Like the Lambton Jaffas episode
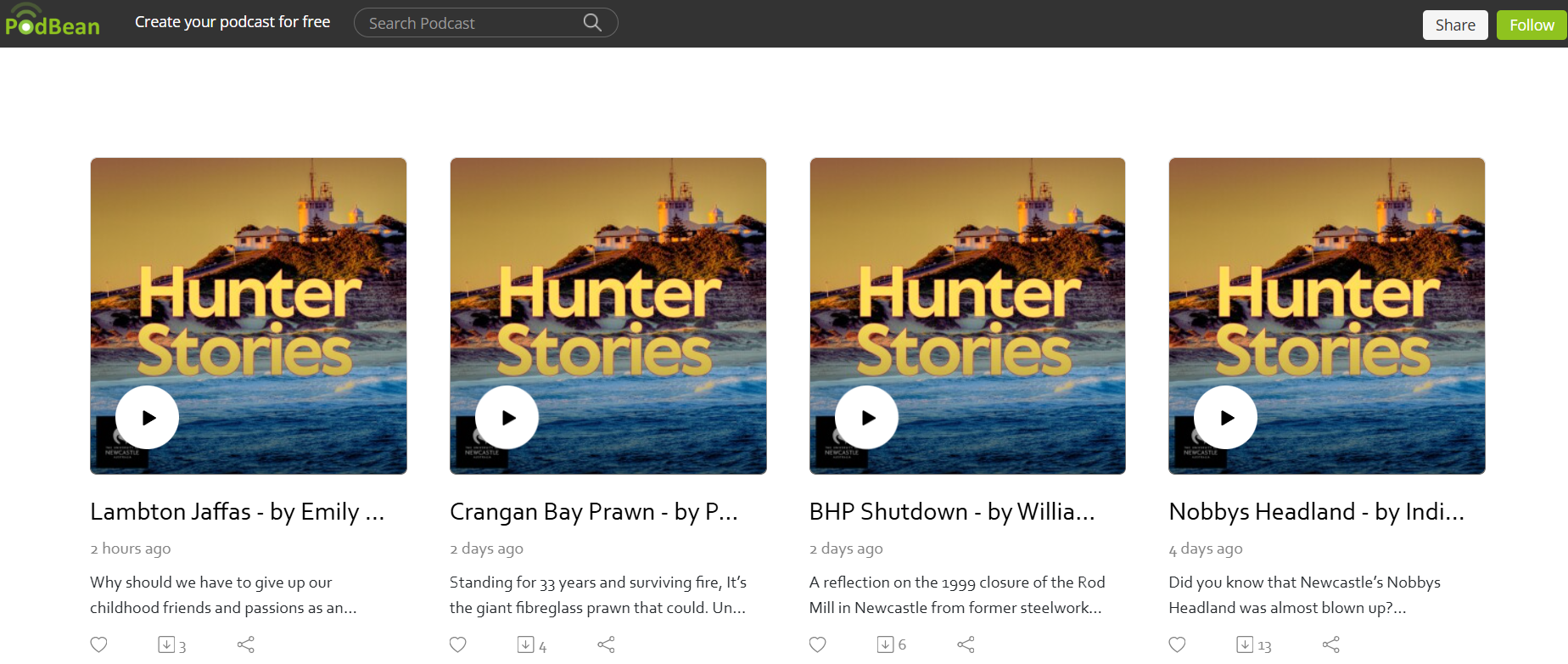Screen dimensions: 1568x664 99,644
